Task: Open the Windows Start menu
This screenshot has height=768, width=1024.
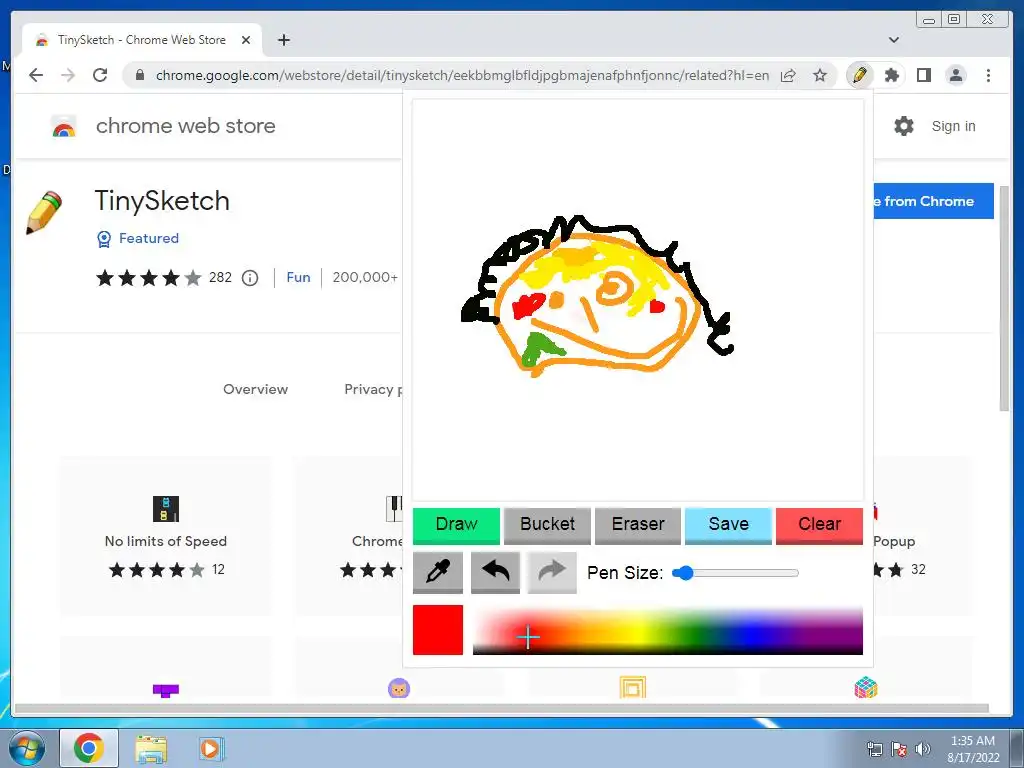Action: coord(27,748)
